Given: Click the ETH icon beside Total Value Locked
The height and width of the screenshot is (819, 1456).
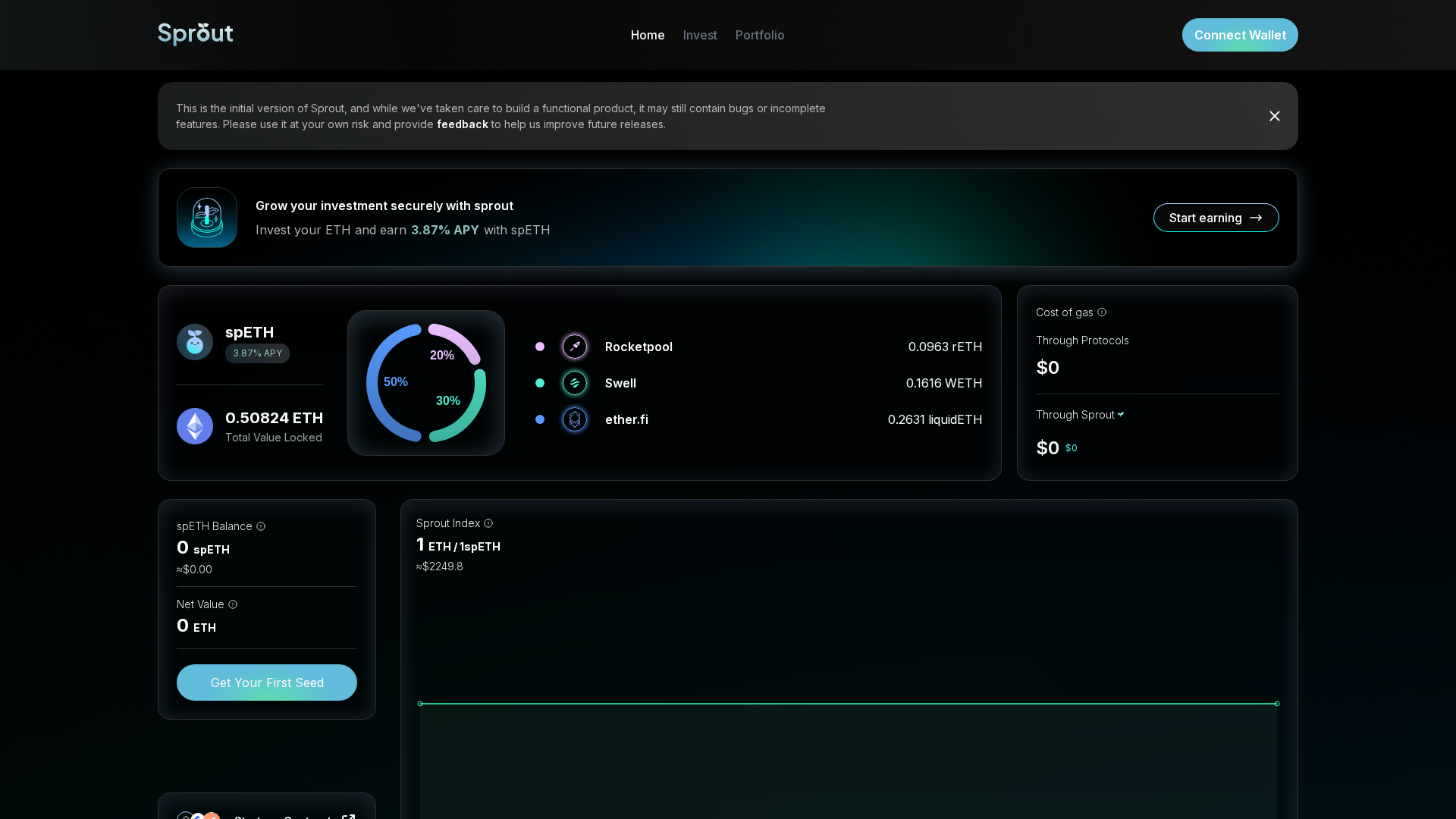Looking at the screenshot, I should click(x=195, y=426).
